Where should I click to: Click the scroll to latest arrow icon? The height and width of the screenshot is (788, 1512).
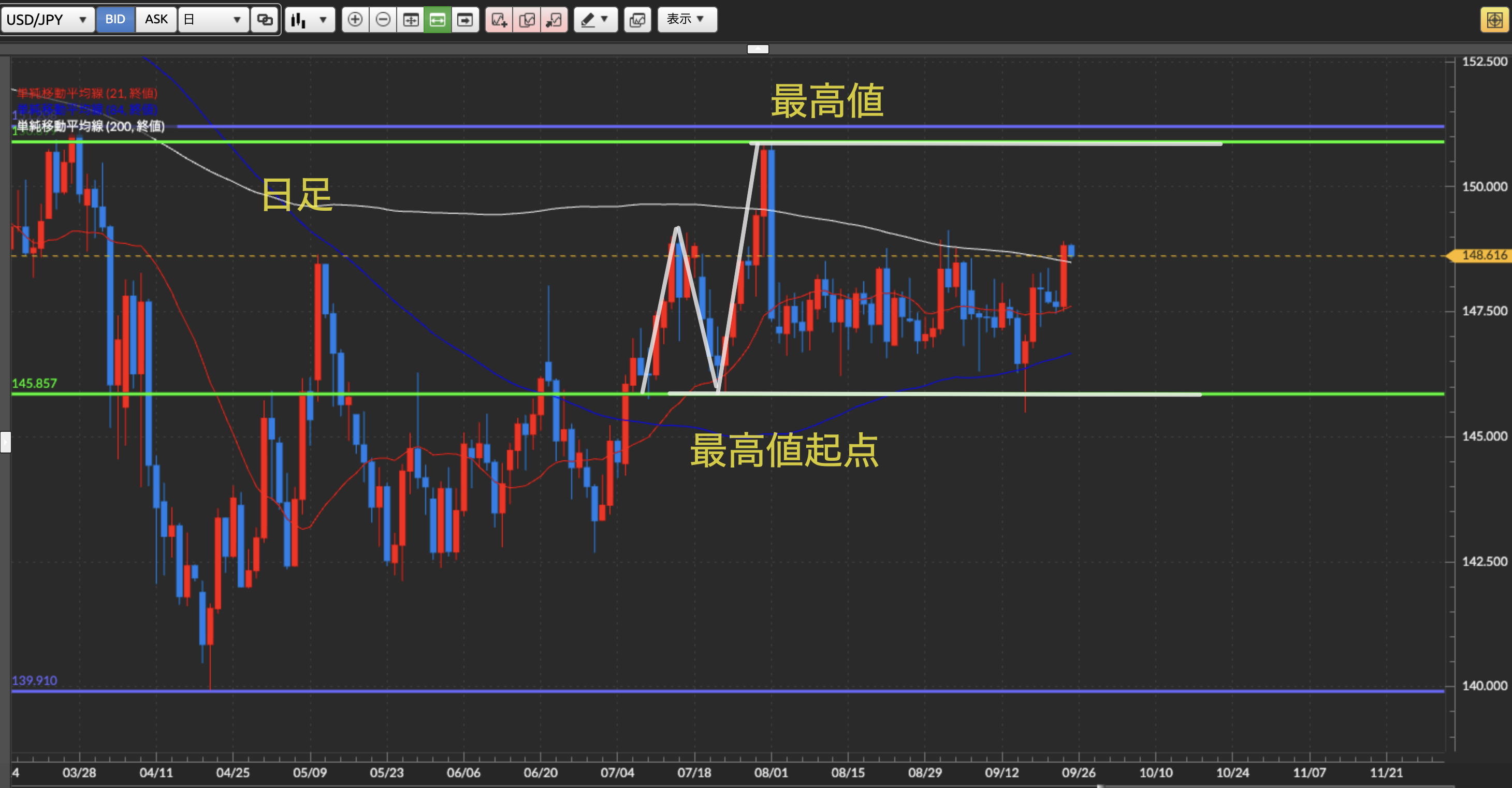pyautogui.click(x=465, y=20)
